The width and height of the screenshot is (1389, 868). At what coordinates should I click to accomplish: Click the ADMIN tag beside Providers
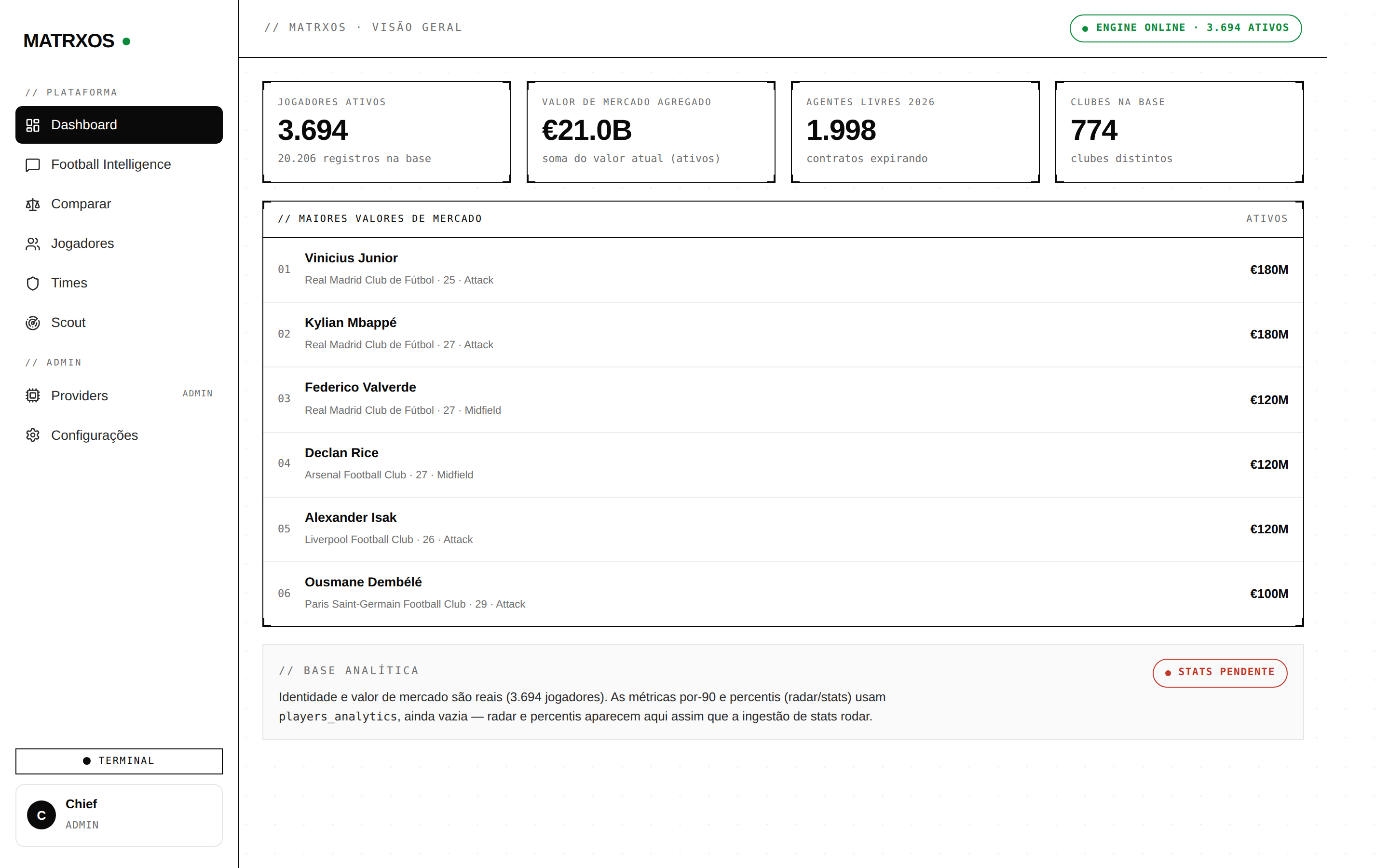coord(197,394)
